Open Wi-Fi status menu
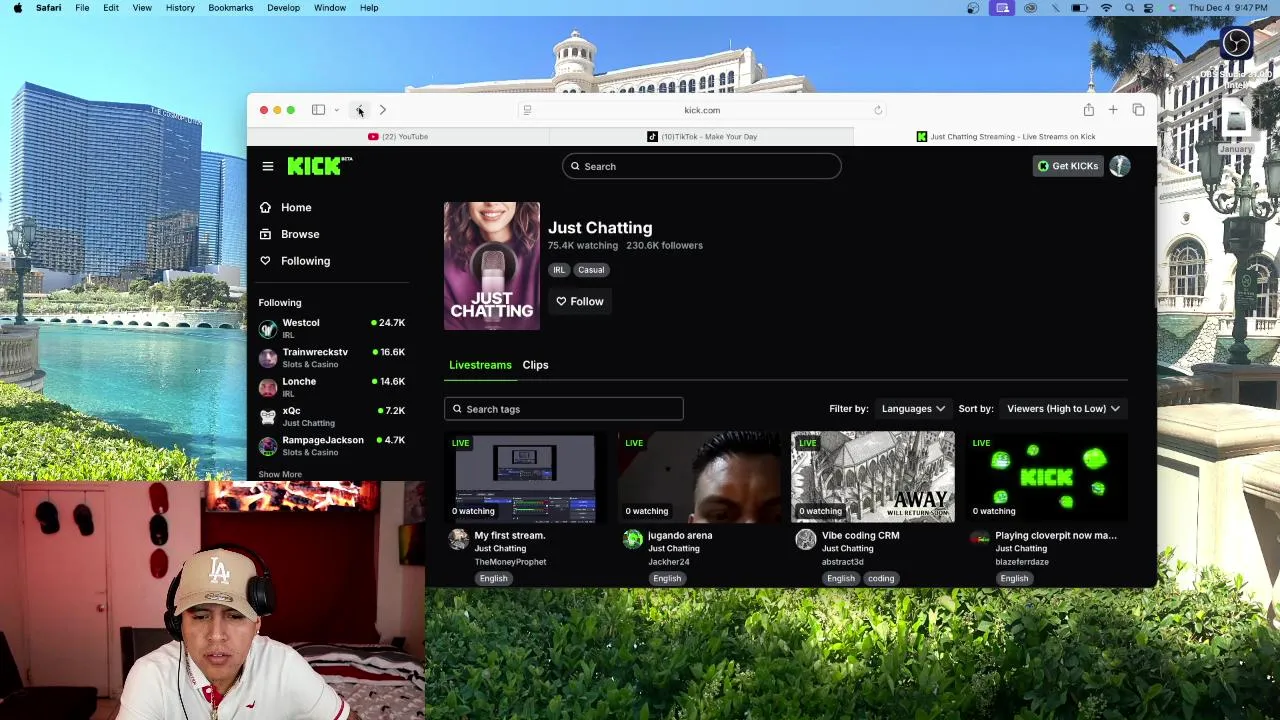The height and width of the screenshot is (720, 1280). (1106, 8)
